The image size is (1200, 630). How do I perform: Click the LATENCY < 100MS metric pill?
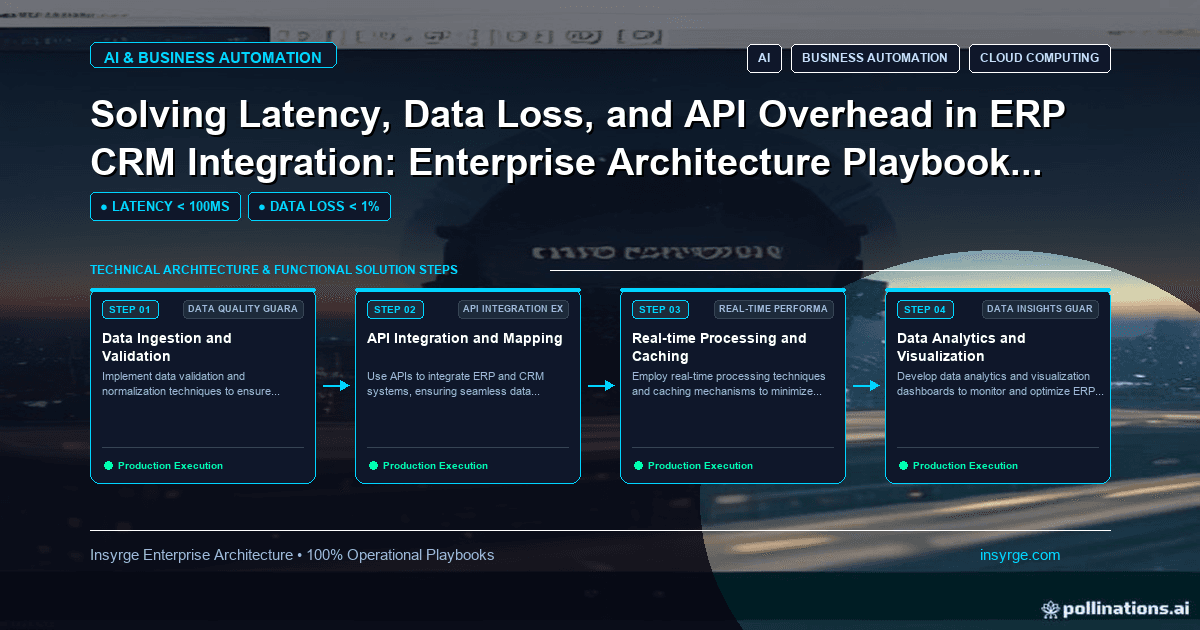tap(165, 207)
